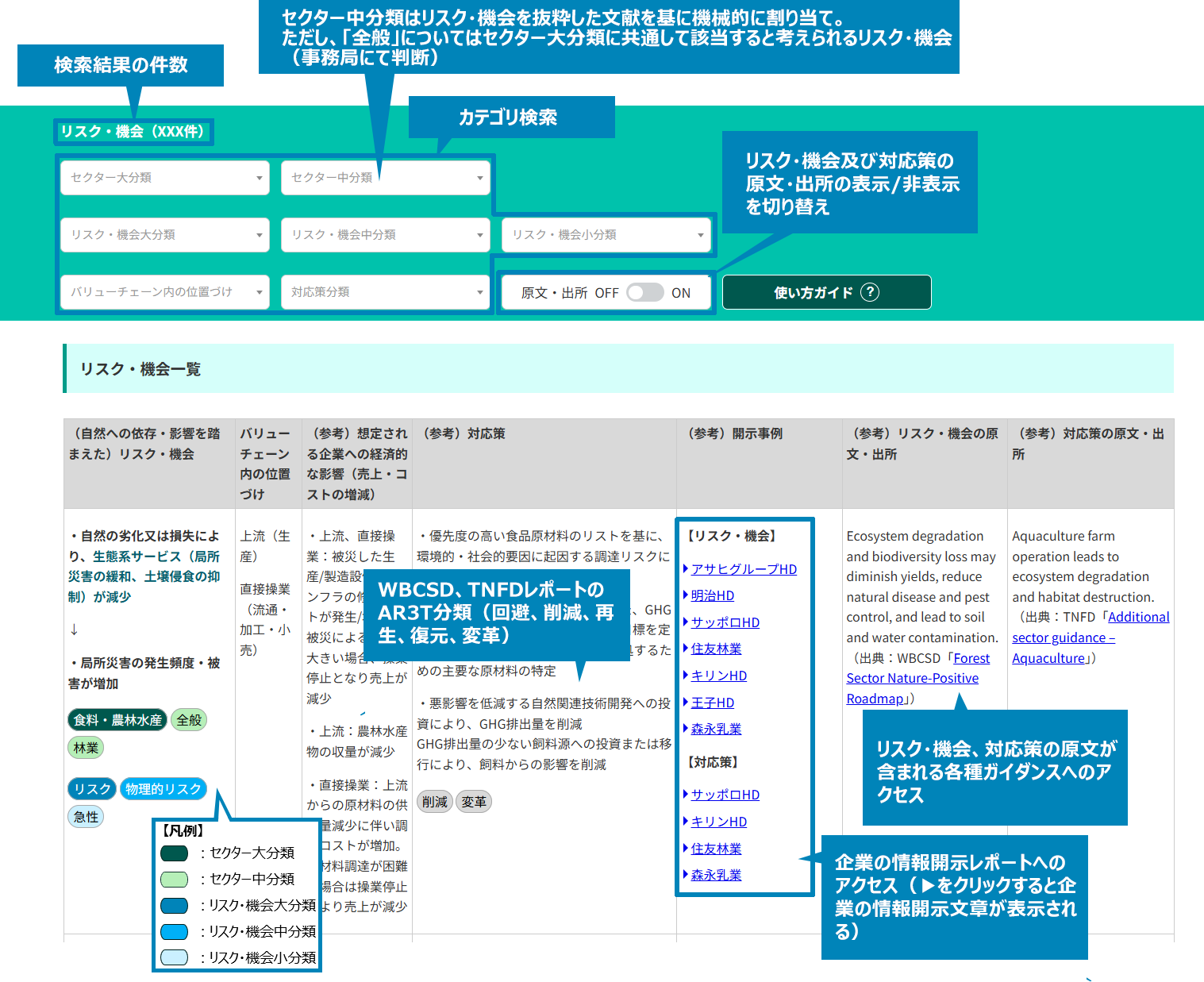Open the セクター大分類 dropdown
Viewport: 1204px width, 982px height.
coord(165,178)
